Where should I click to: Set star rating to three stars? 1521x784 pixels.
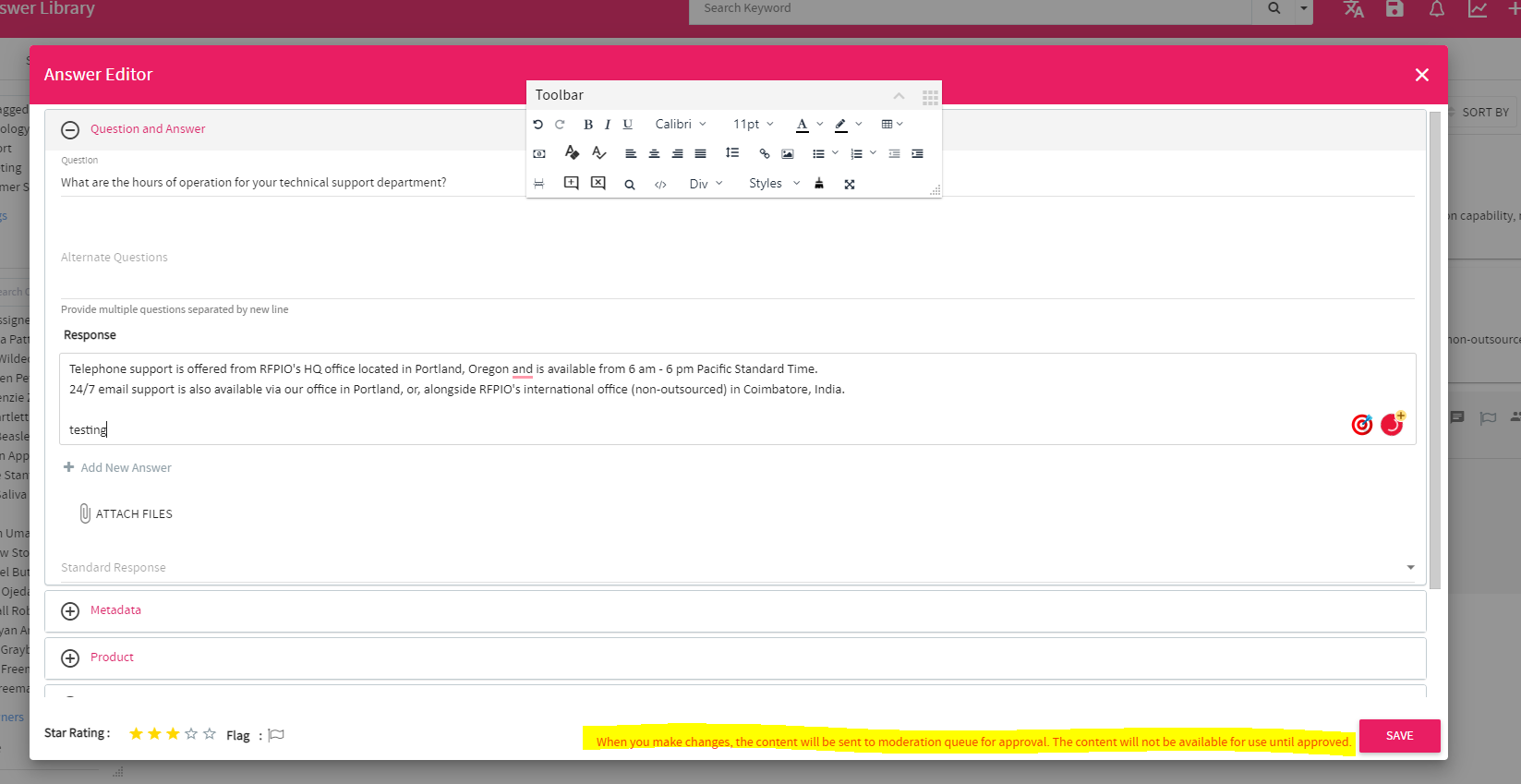point(173,734)
